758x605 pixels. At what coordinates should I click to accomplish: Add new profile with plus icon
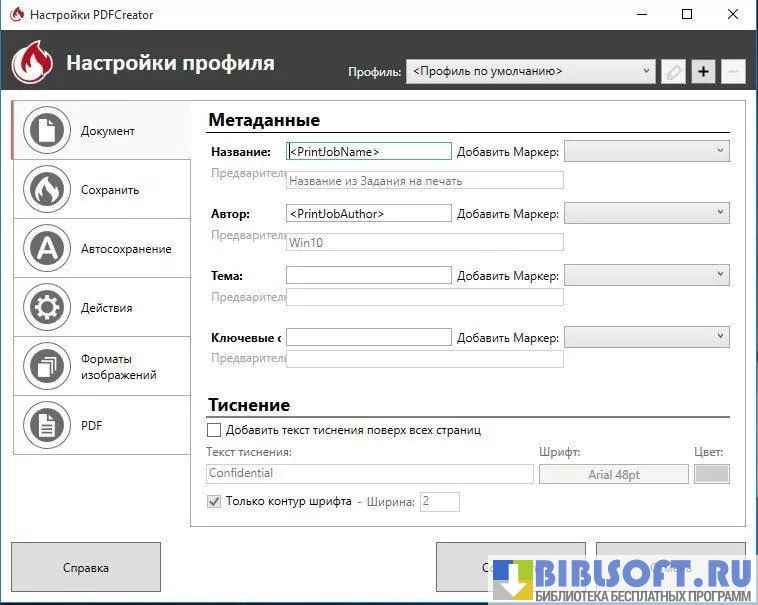click(703, 72)
